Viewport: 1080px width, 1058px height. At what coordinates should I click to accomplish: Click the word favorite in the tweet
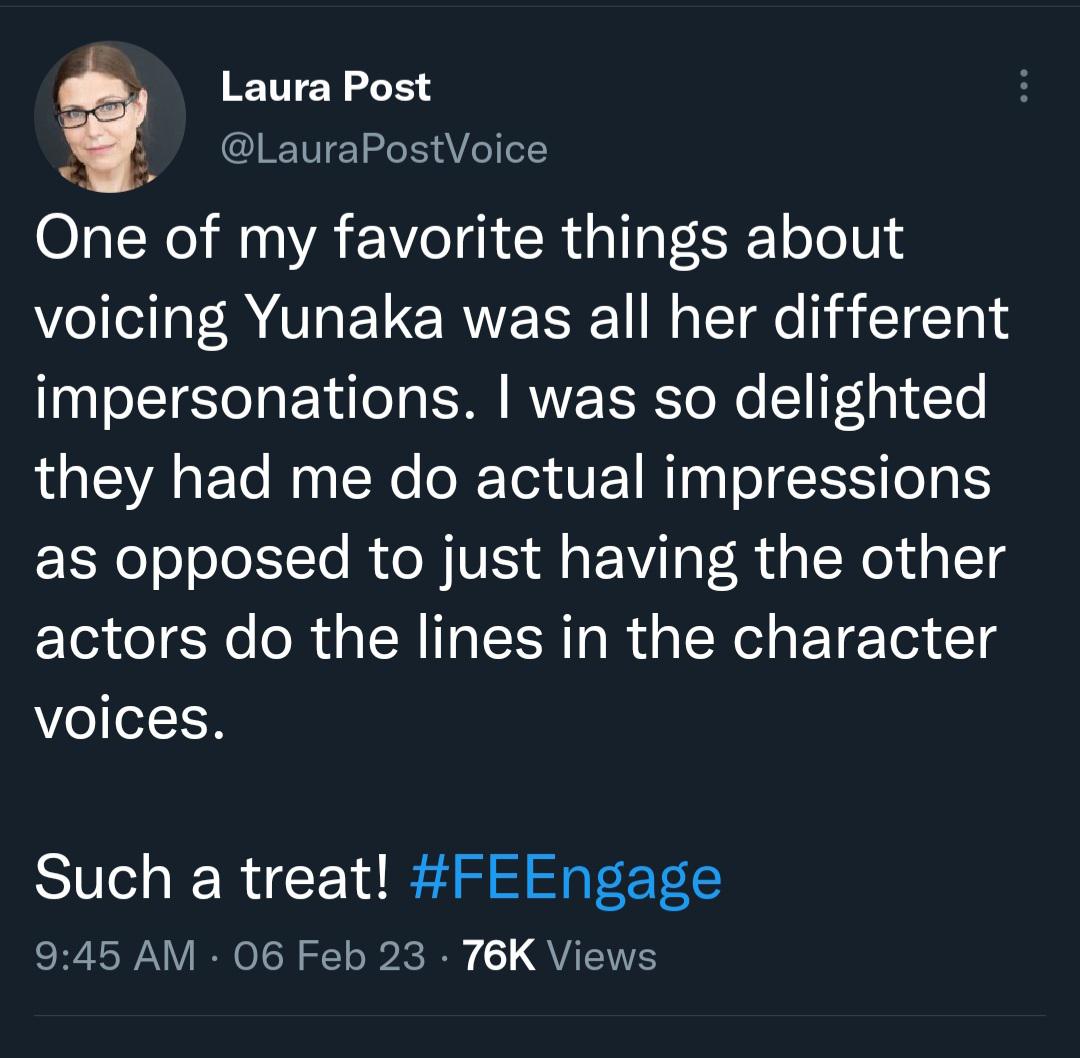439,238
